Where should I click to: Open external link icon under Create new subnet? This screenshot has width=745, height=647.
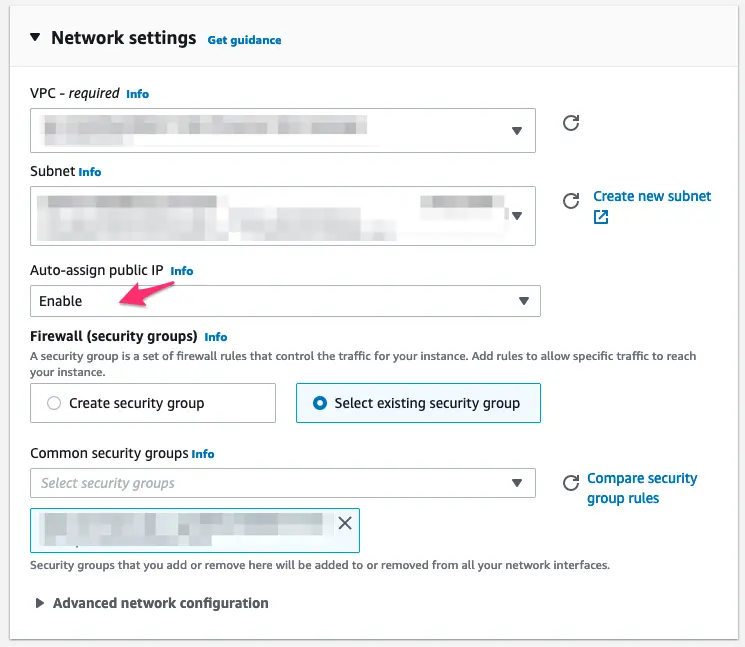click(x=601, y=217)
